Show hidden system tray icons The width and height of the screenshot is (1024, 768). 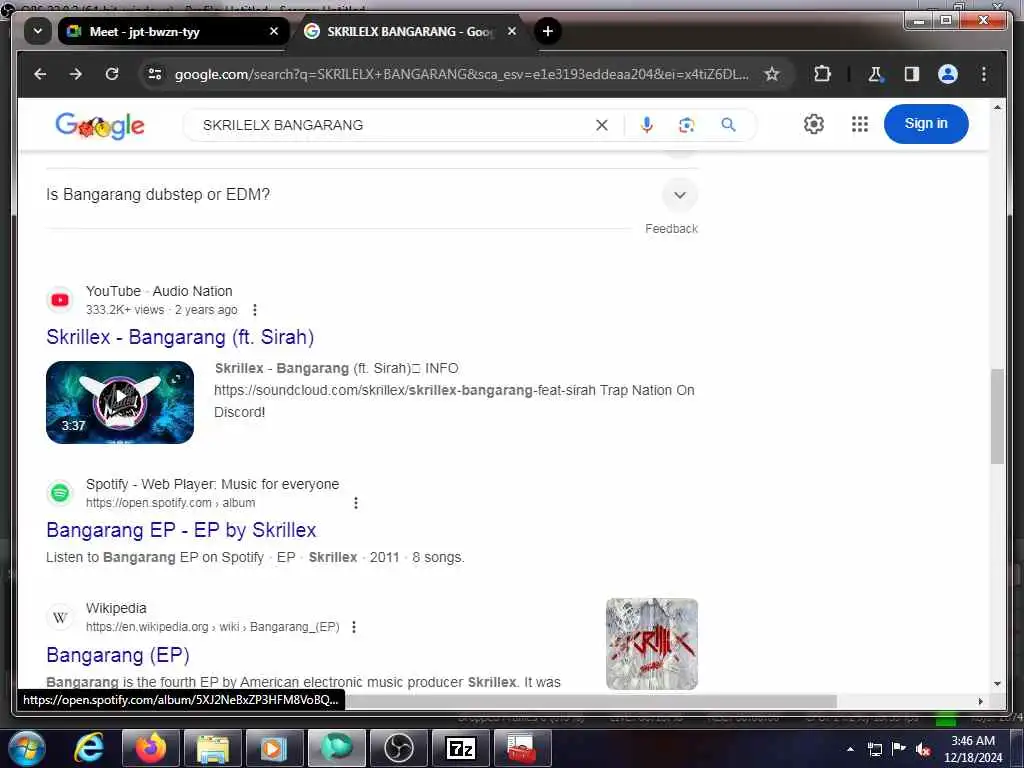point(850,749)
